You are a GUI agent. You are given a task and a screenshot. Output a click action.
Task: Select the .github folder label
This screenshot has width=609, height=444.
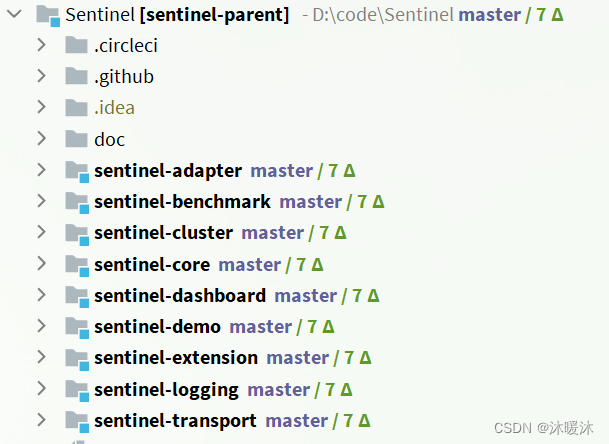tap(124, 76)
